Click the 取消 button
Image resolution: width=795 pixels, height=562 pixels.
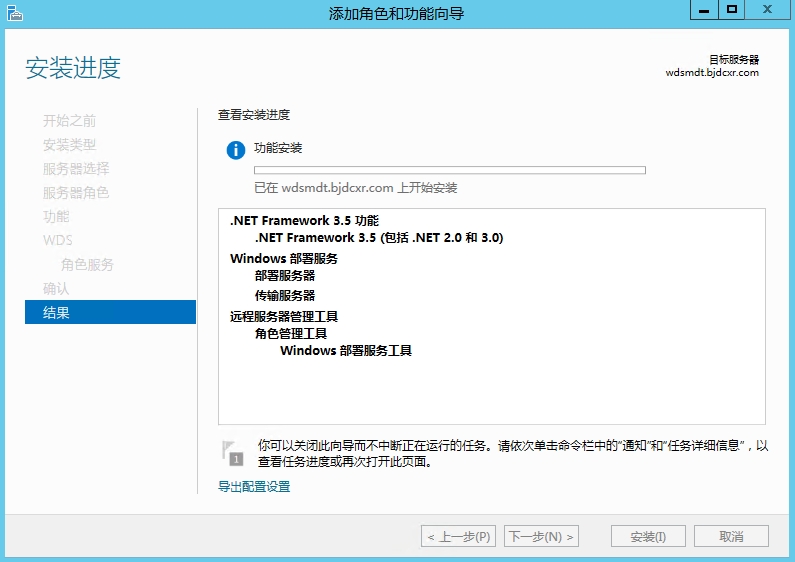pos(731,537)
